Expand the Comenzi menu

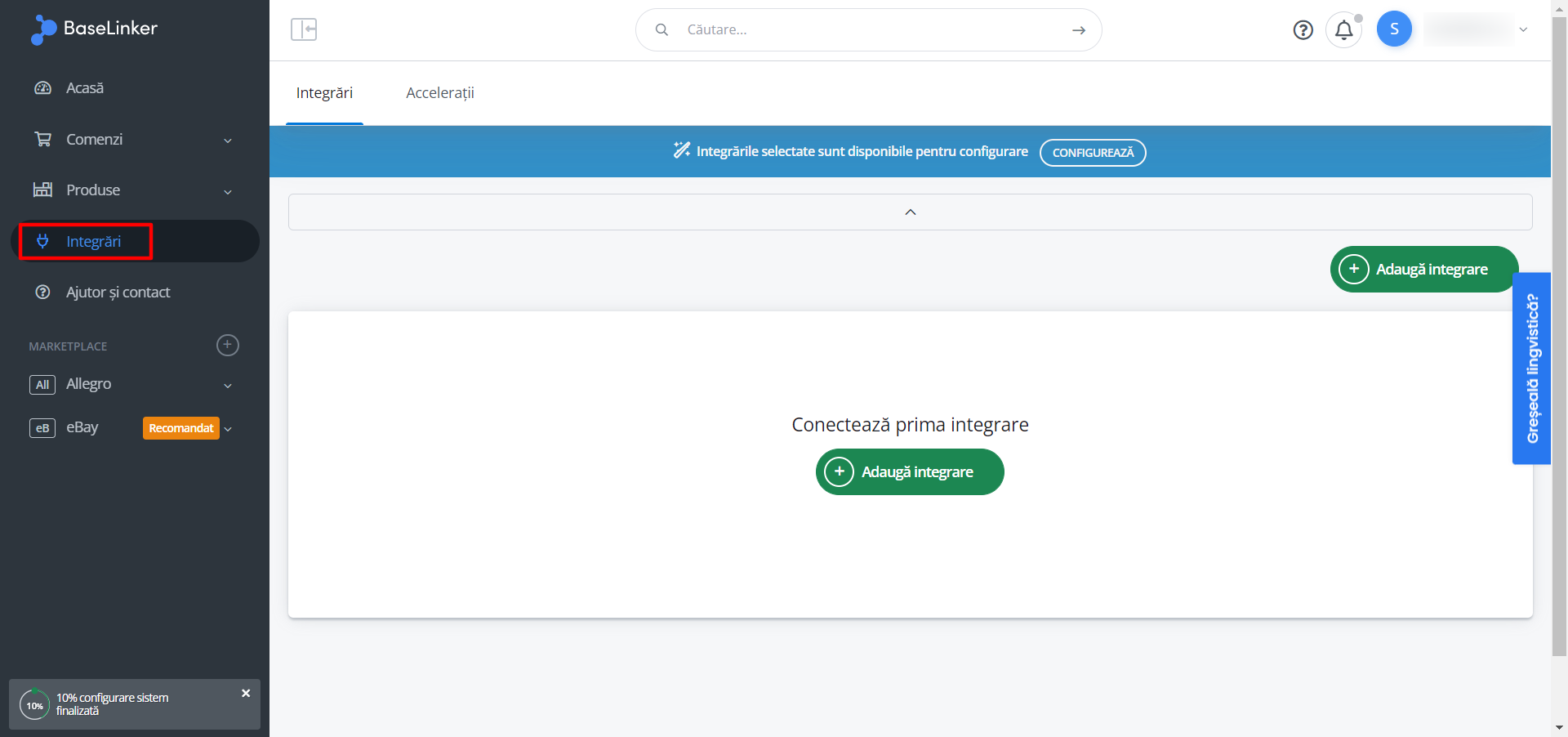tap(228, 141)
